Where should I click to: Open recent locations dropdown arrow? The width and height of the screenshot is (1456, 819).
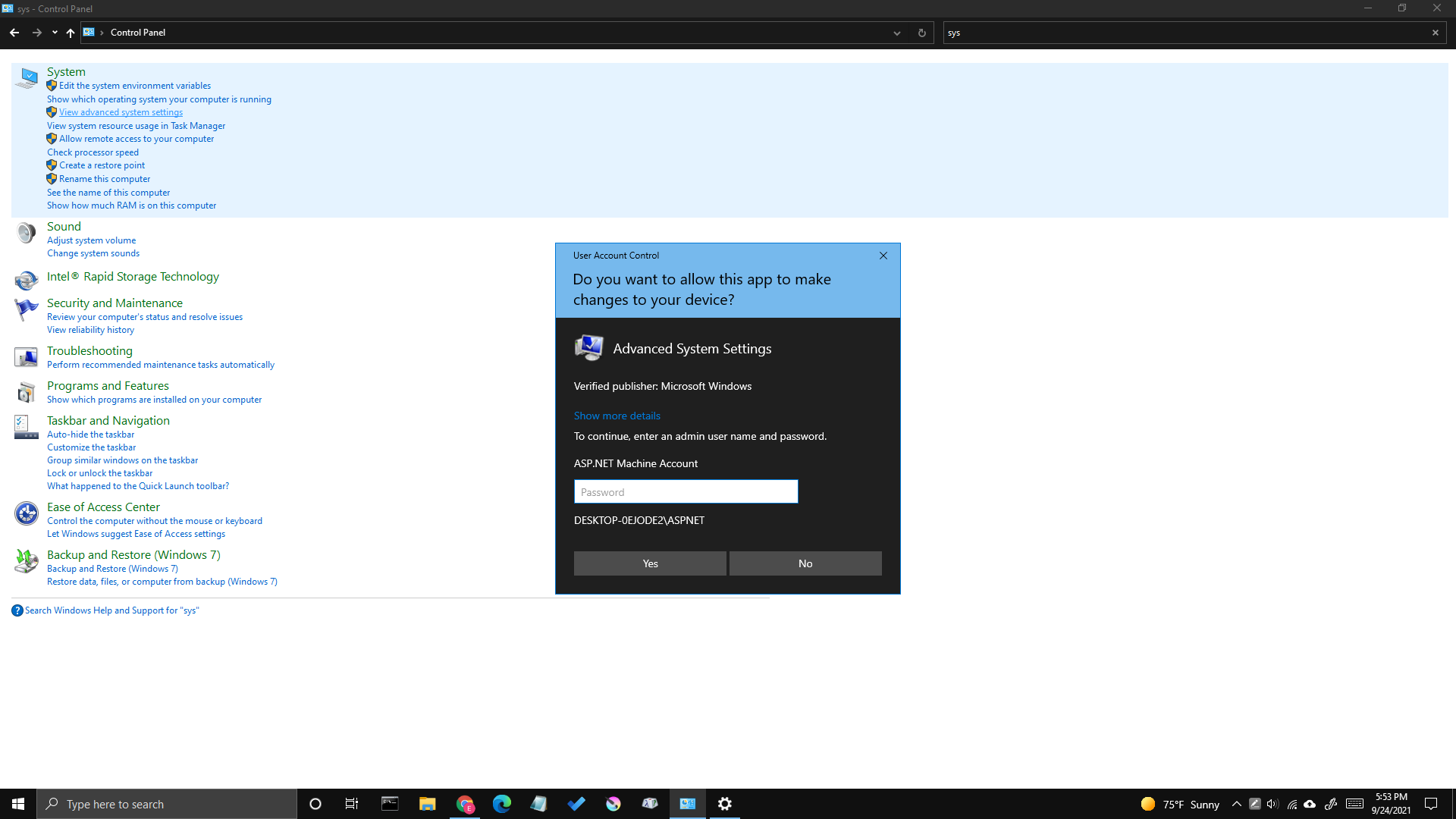point(55,33)
